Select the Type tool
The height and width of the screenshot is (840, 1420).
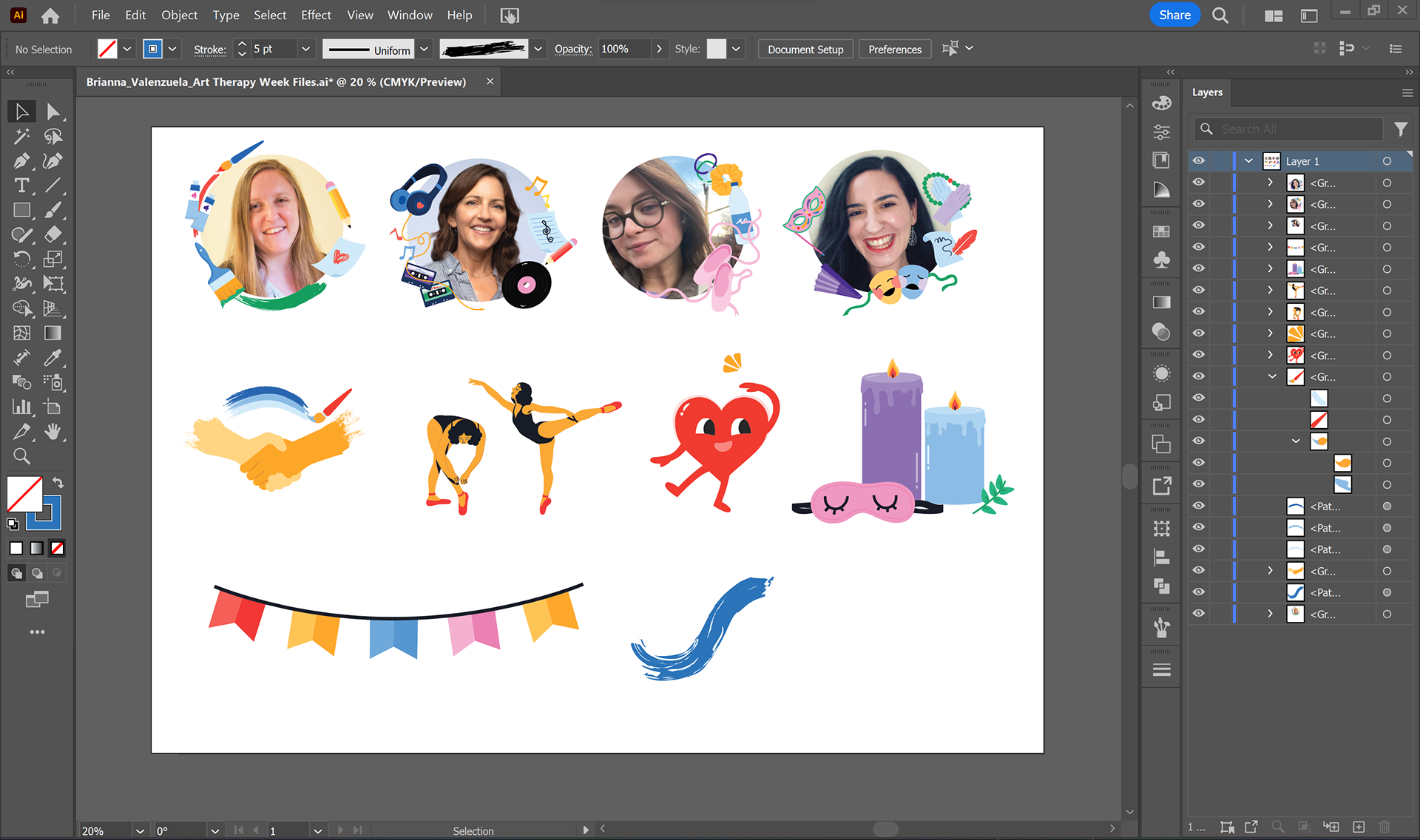21,185
